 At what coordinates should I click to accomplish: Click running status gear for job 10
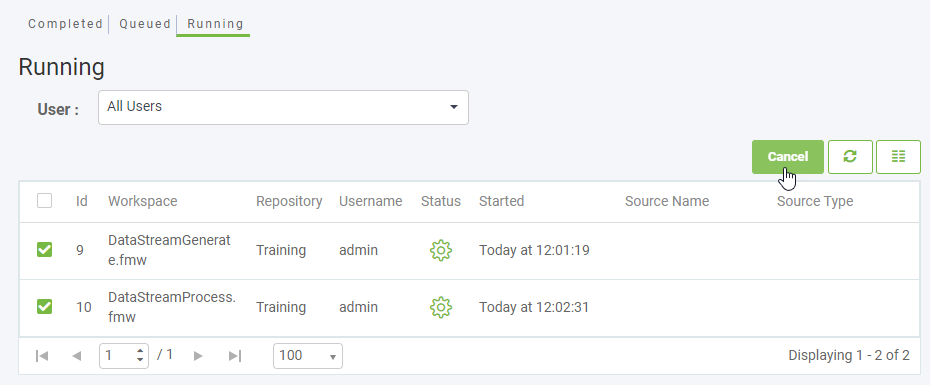[441, 307]
